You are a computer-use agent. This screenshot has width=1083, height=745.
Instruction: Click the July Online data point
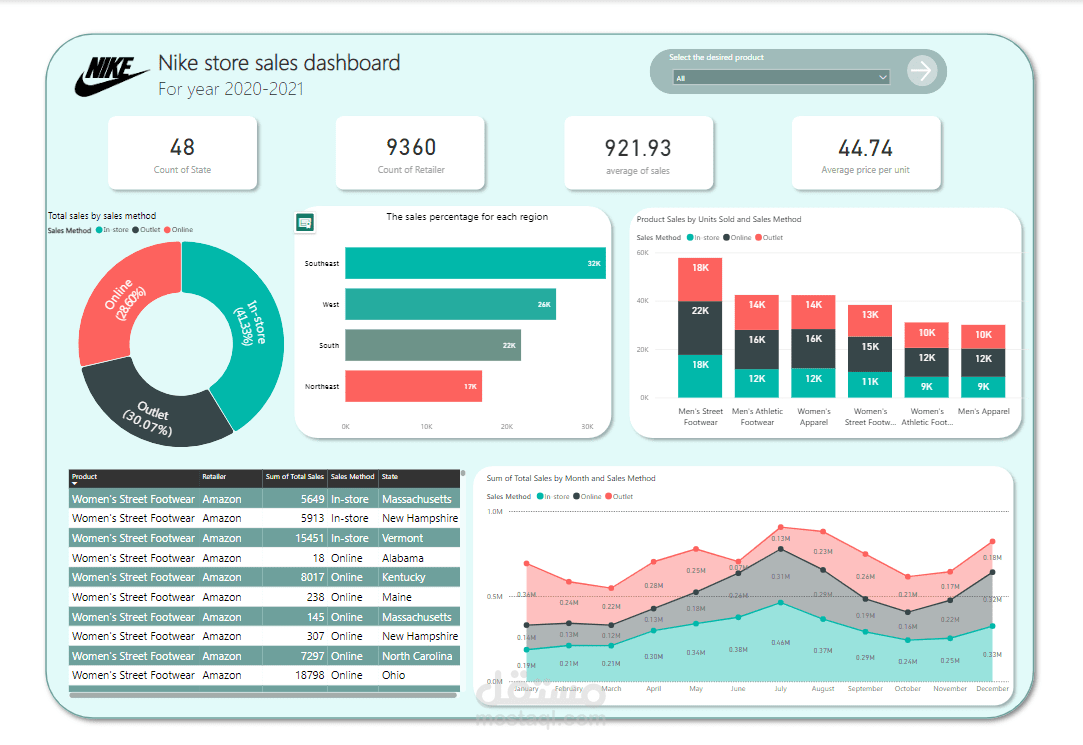tap(780, 549)
